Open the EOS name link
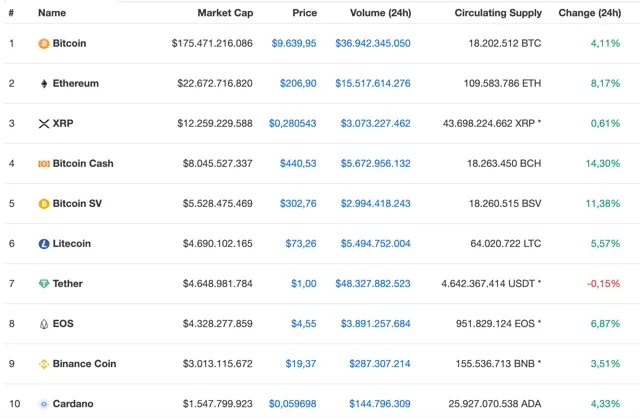640x419 pixels. 63,324
